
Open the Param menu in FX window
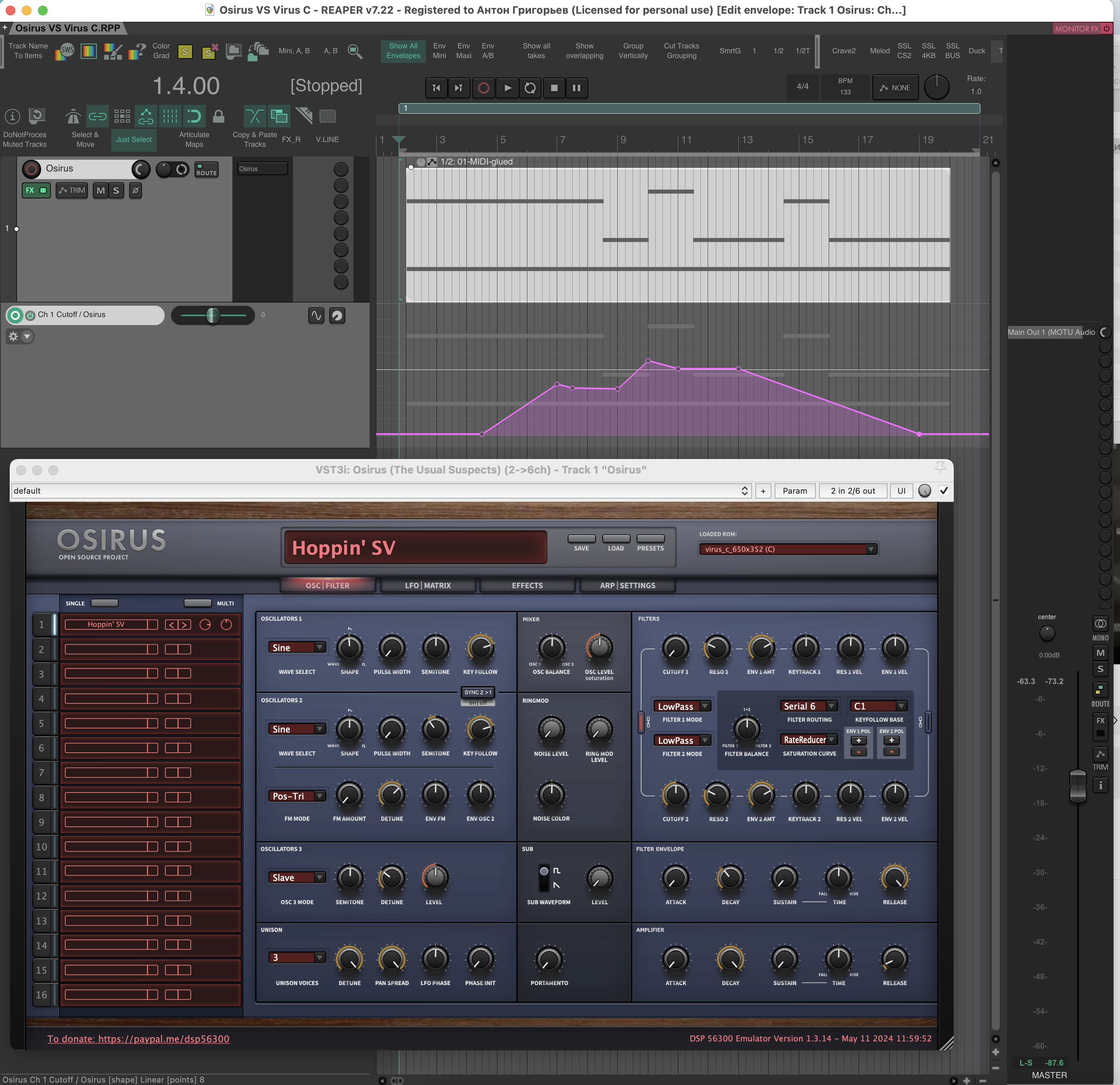794,491
